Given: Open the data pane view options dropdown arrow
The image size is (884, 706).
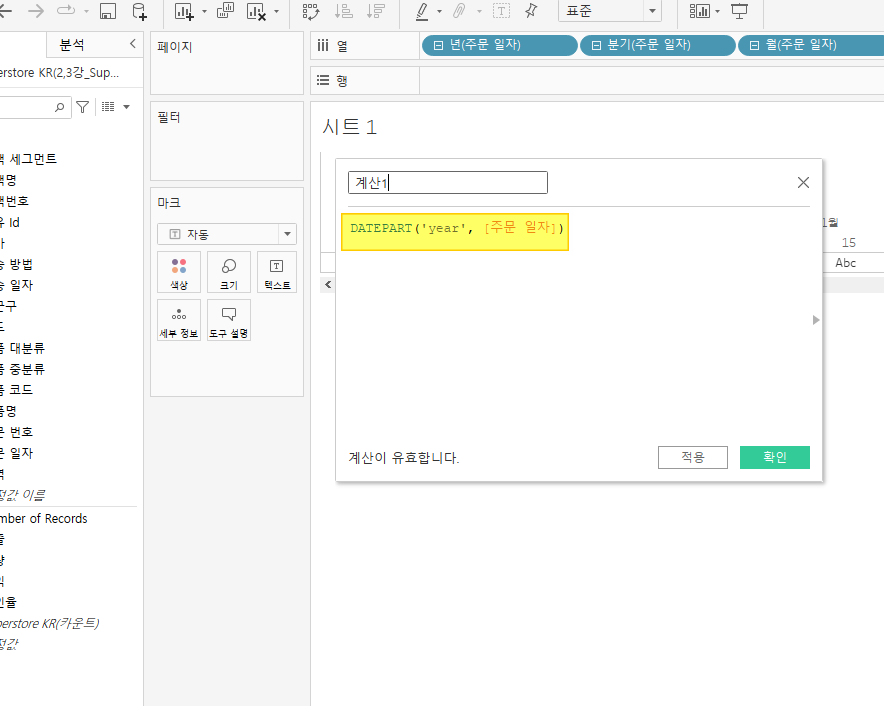Looking at the screenshot, I should click(x=126, y=107).
